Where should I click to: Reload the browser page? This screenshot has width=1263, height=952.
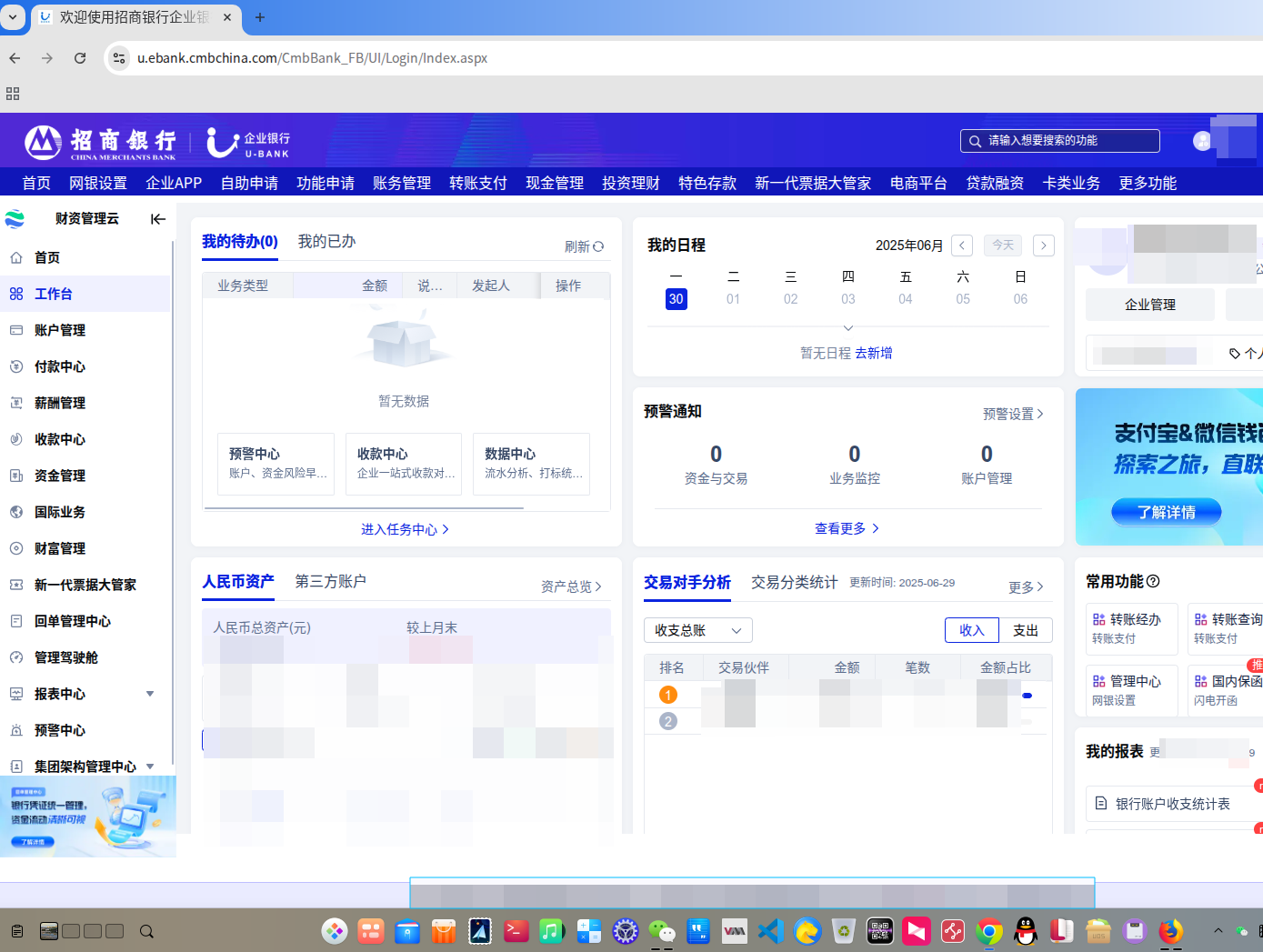pos(80,58)
